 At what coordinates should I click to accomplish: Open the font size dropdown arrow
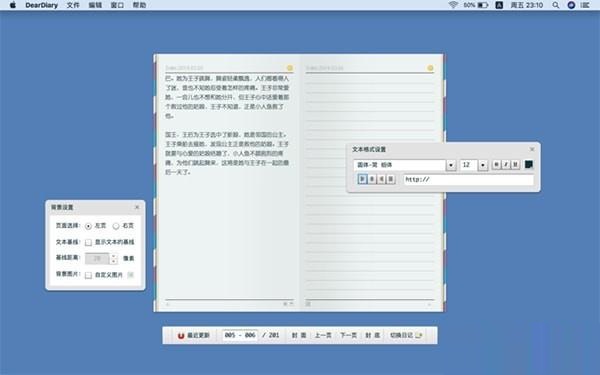(483, 165)
